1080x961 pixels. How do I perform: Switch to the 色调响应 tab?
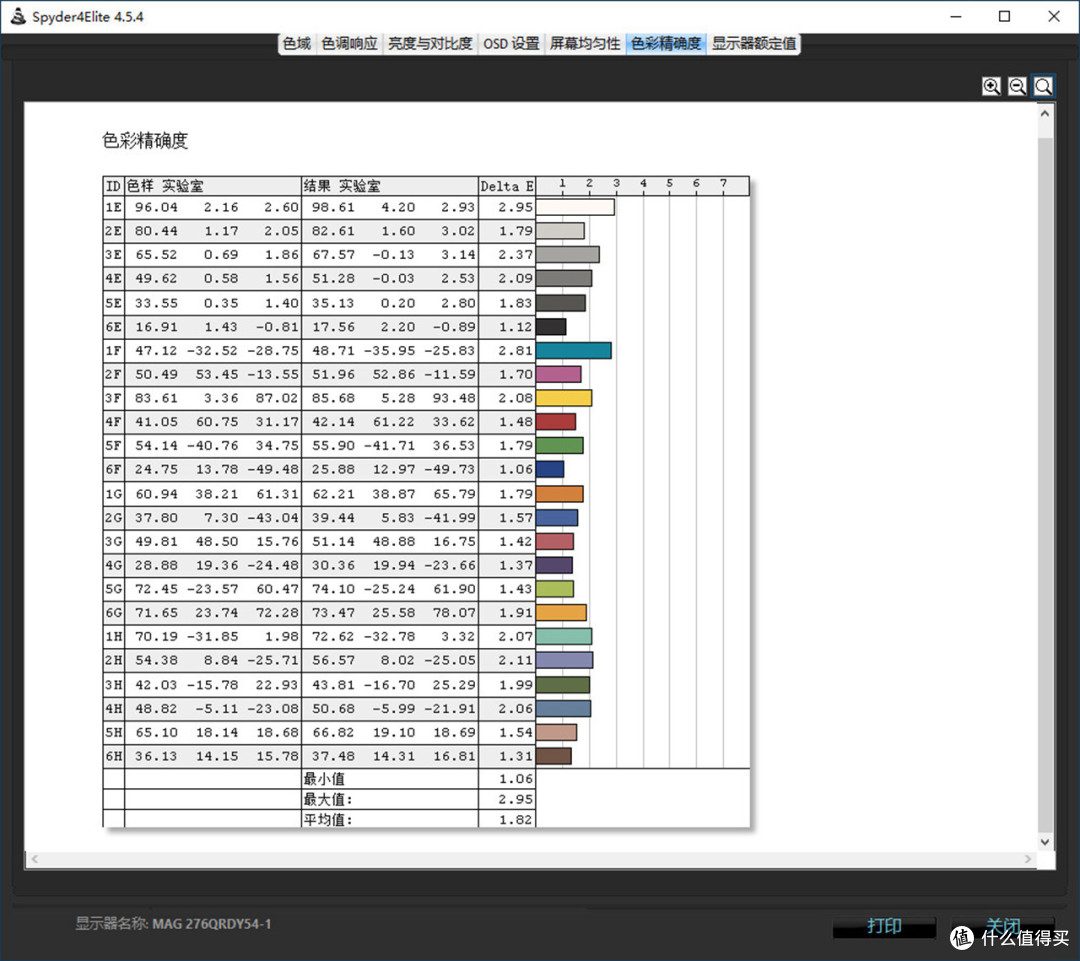[349, 43]
